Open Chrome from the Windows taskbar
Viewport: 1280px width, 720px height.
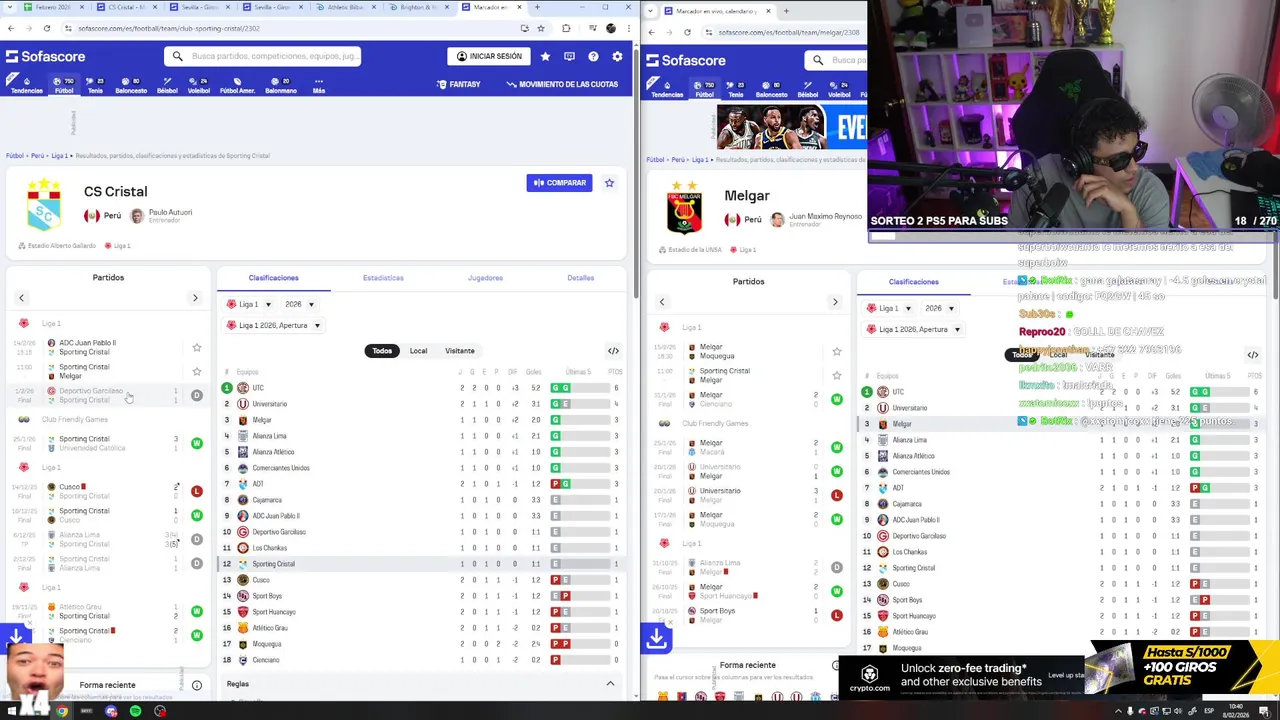tap(62, 711)
